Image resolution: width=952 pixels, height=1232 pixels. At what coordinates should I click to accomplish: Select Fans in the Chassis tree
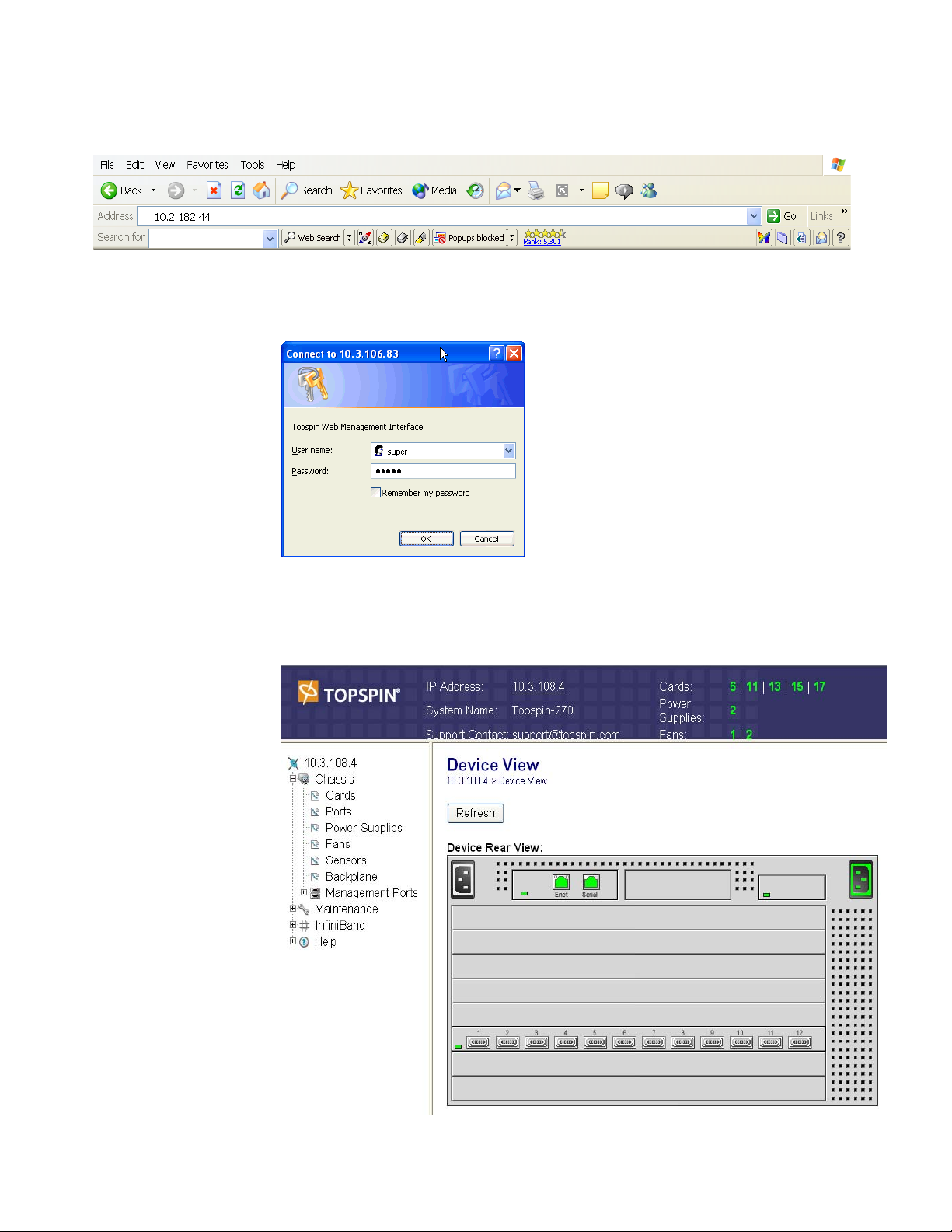tap(338, 844)
